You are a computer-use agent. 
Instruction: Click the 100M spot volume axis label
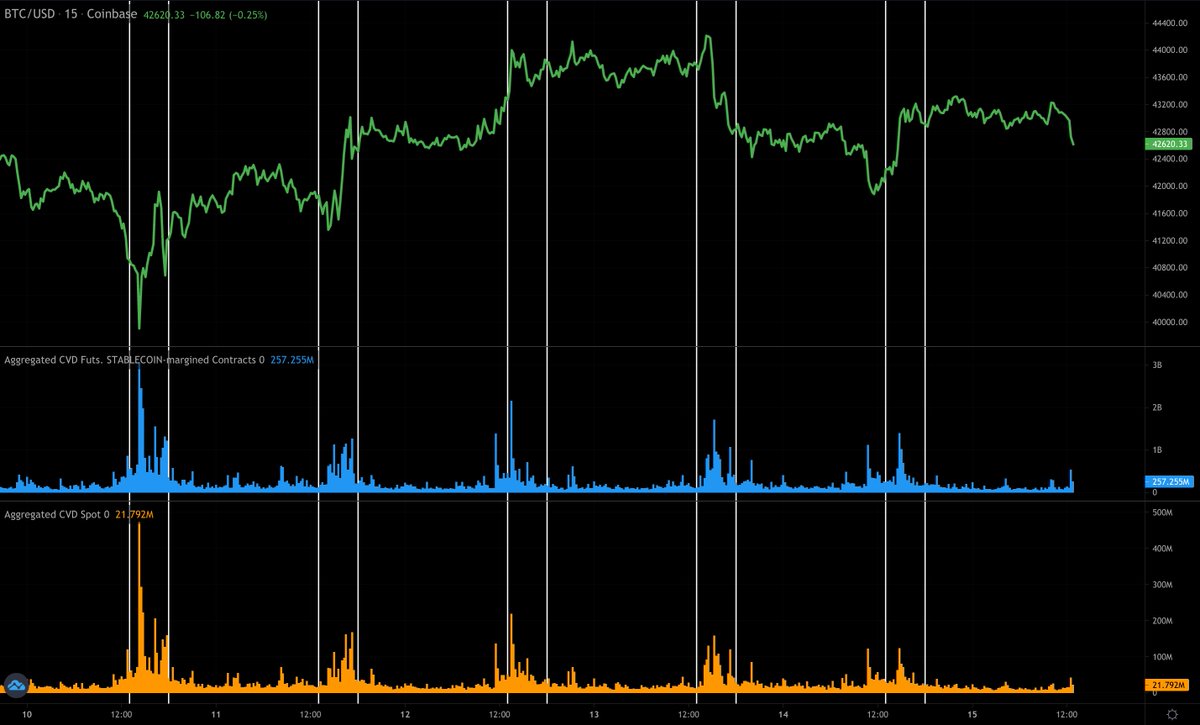[1161, 657]
